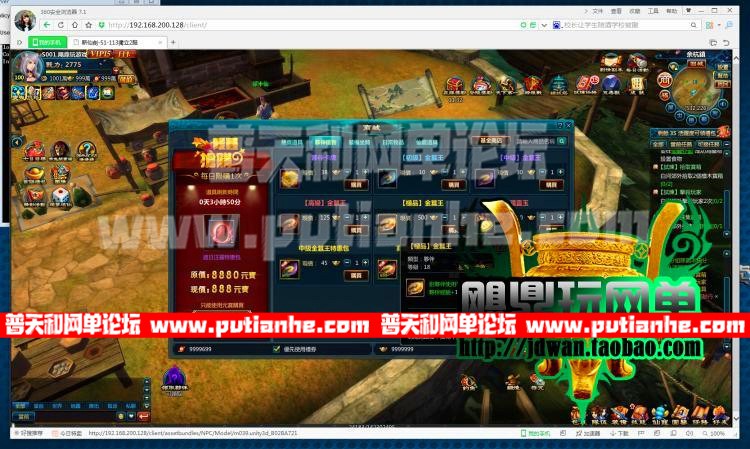Open the shop dialog help question icon
The height and width of the screenshot is (449, 750).
(x=560, y=126)
